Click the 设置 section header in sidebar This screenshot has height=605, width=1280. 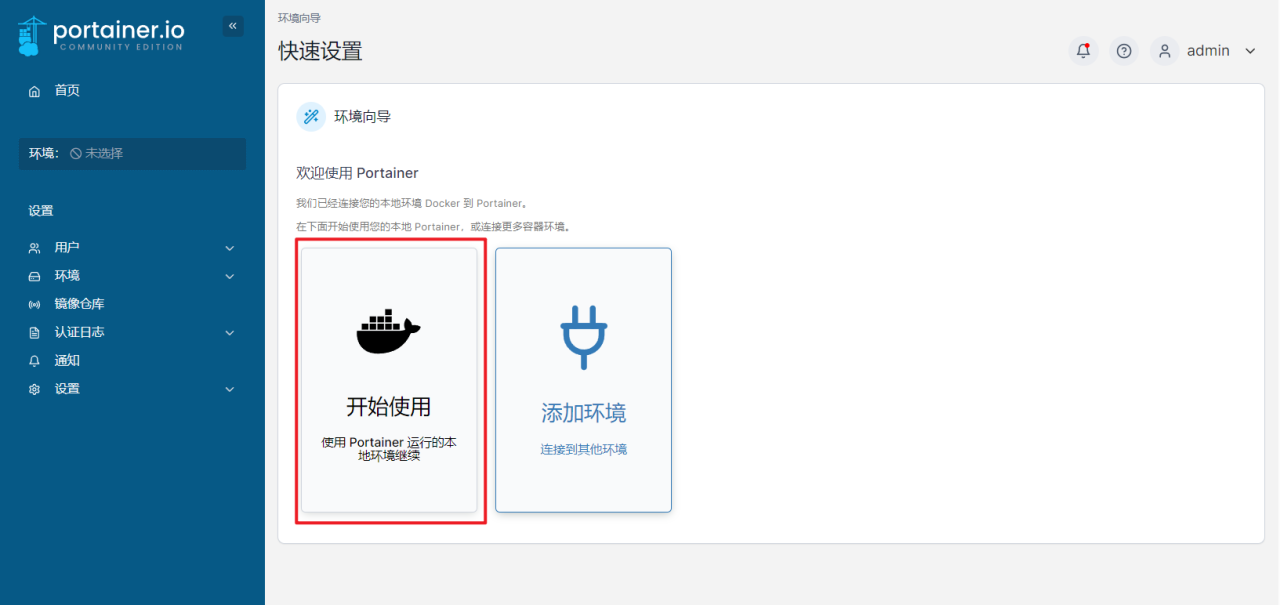[41, 211]
